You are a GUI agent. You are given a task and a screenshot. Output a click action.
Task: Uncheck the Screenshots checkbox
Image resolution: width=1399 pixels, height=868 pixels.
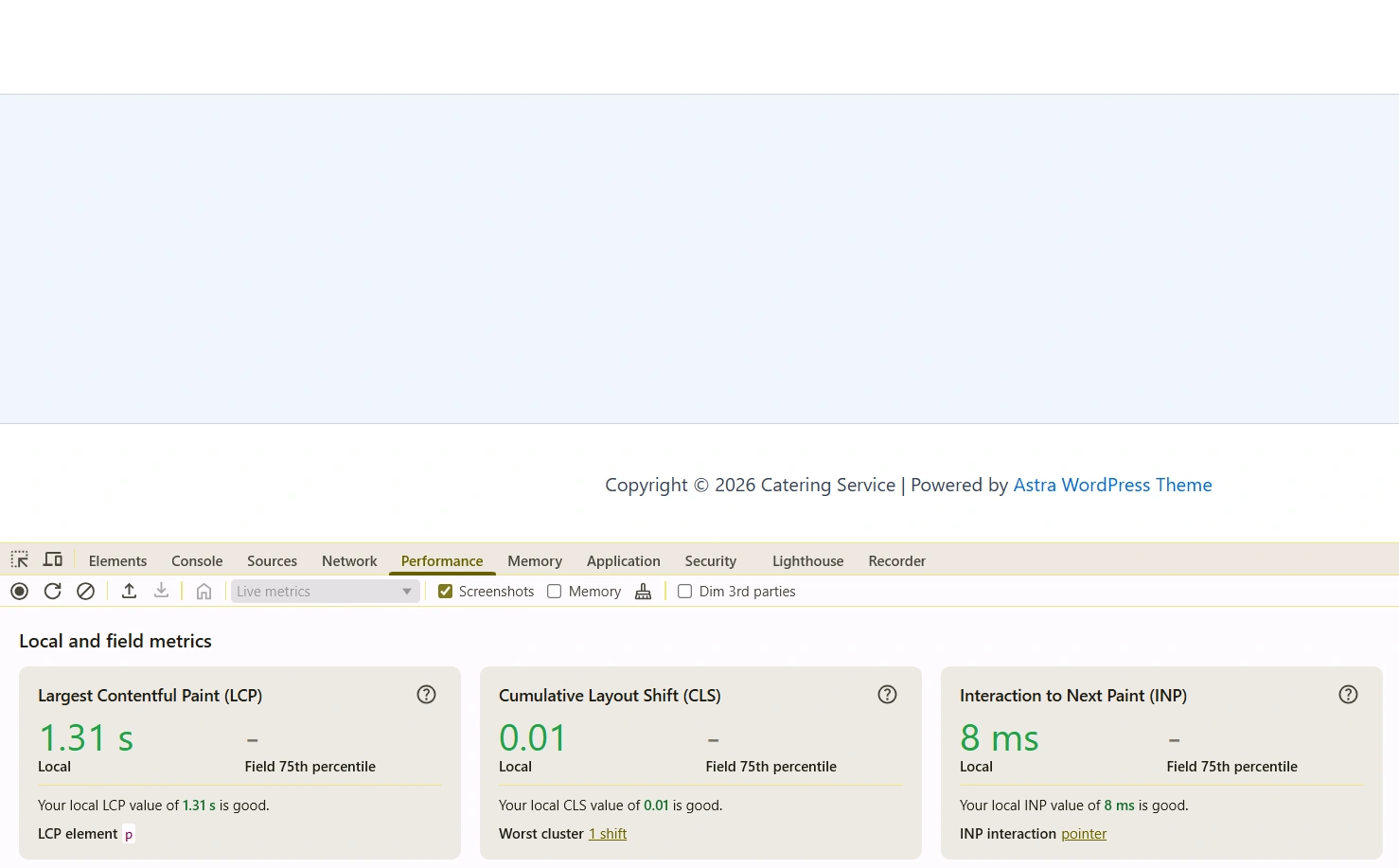click(x=445, y=592)
